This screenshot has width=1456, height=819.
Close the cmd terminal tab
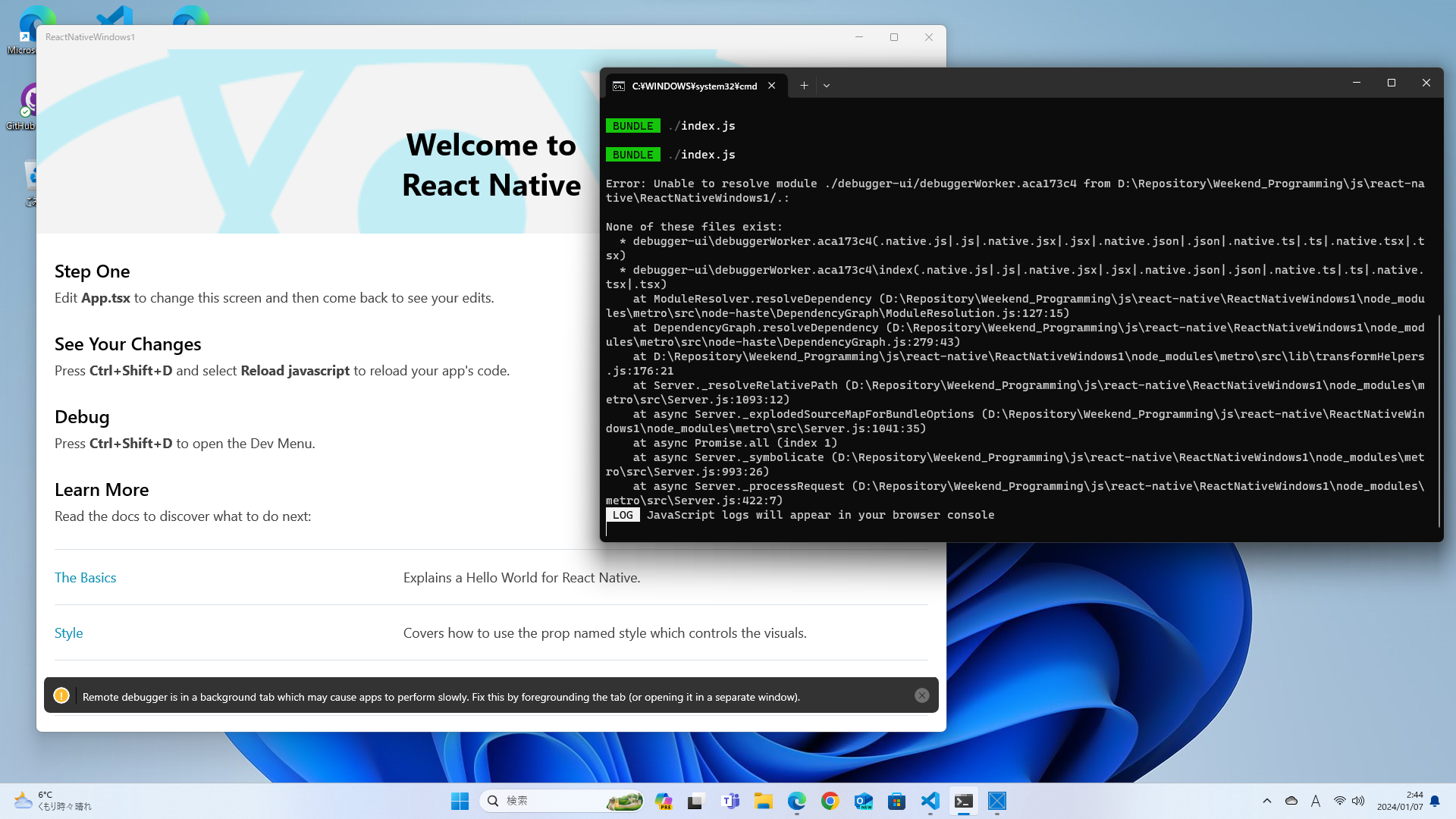pos(772,86)
